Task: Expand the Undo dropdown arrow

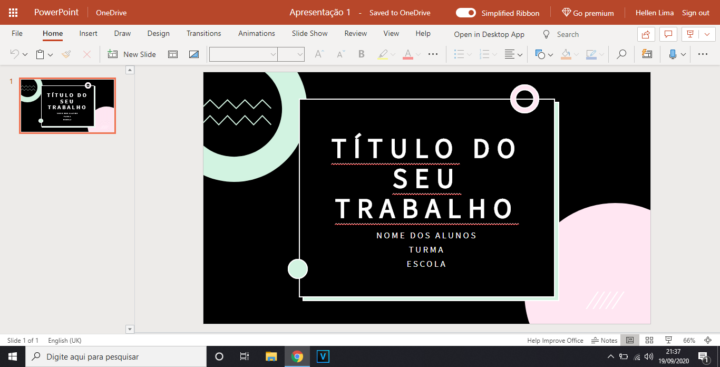Action: pyautogui.click(x=25, y=55)
